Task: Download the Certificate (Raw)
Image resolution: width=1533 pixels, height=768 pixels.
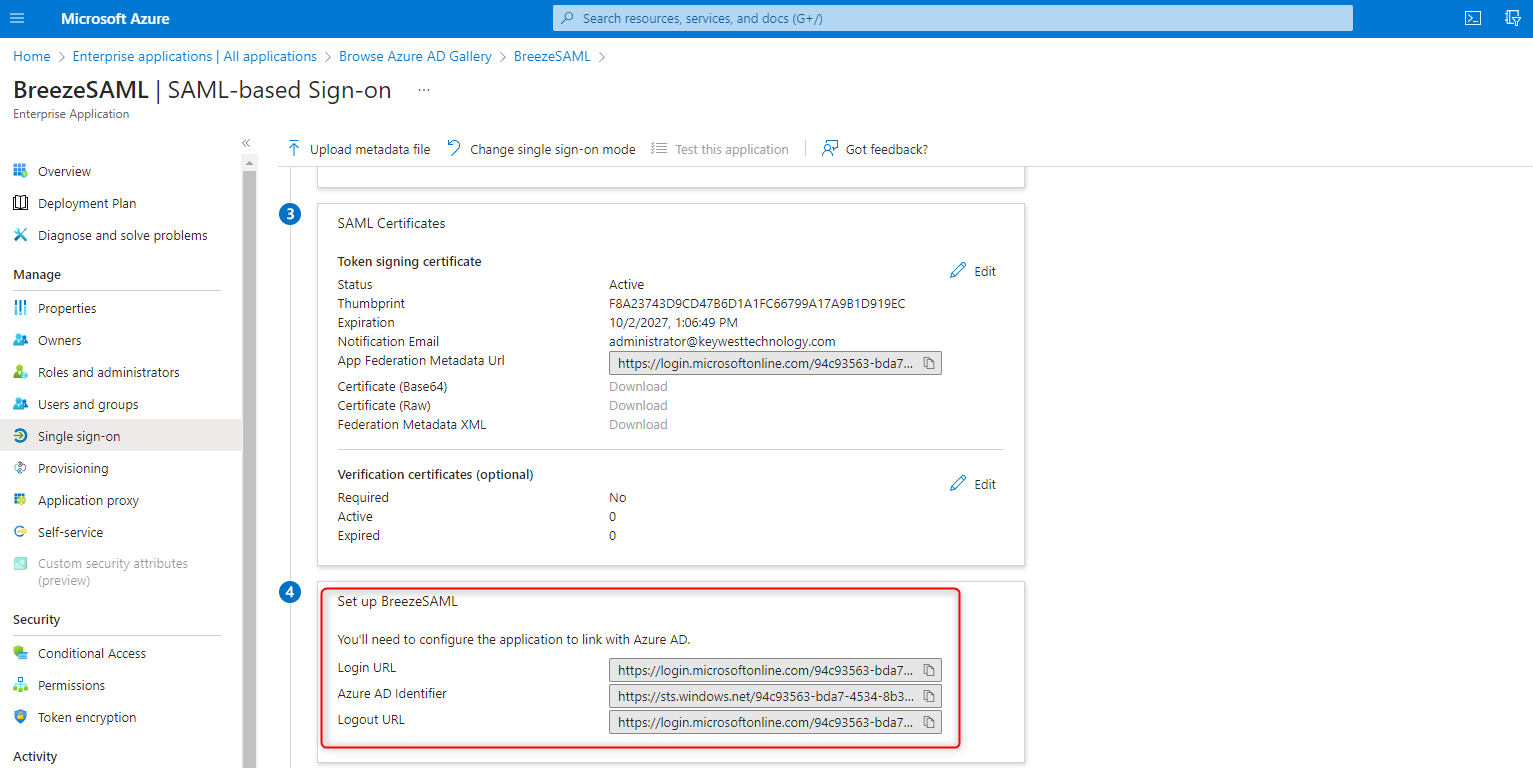Action: point(638,405)
